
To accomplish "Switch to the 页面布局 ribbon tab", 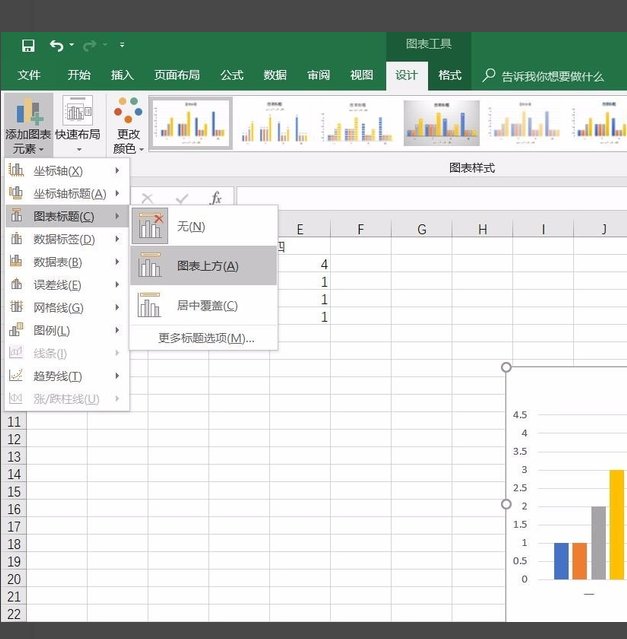I will [177, 75].
